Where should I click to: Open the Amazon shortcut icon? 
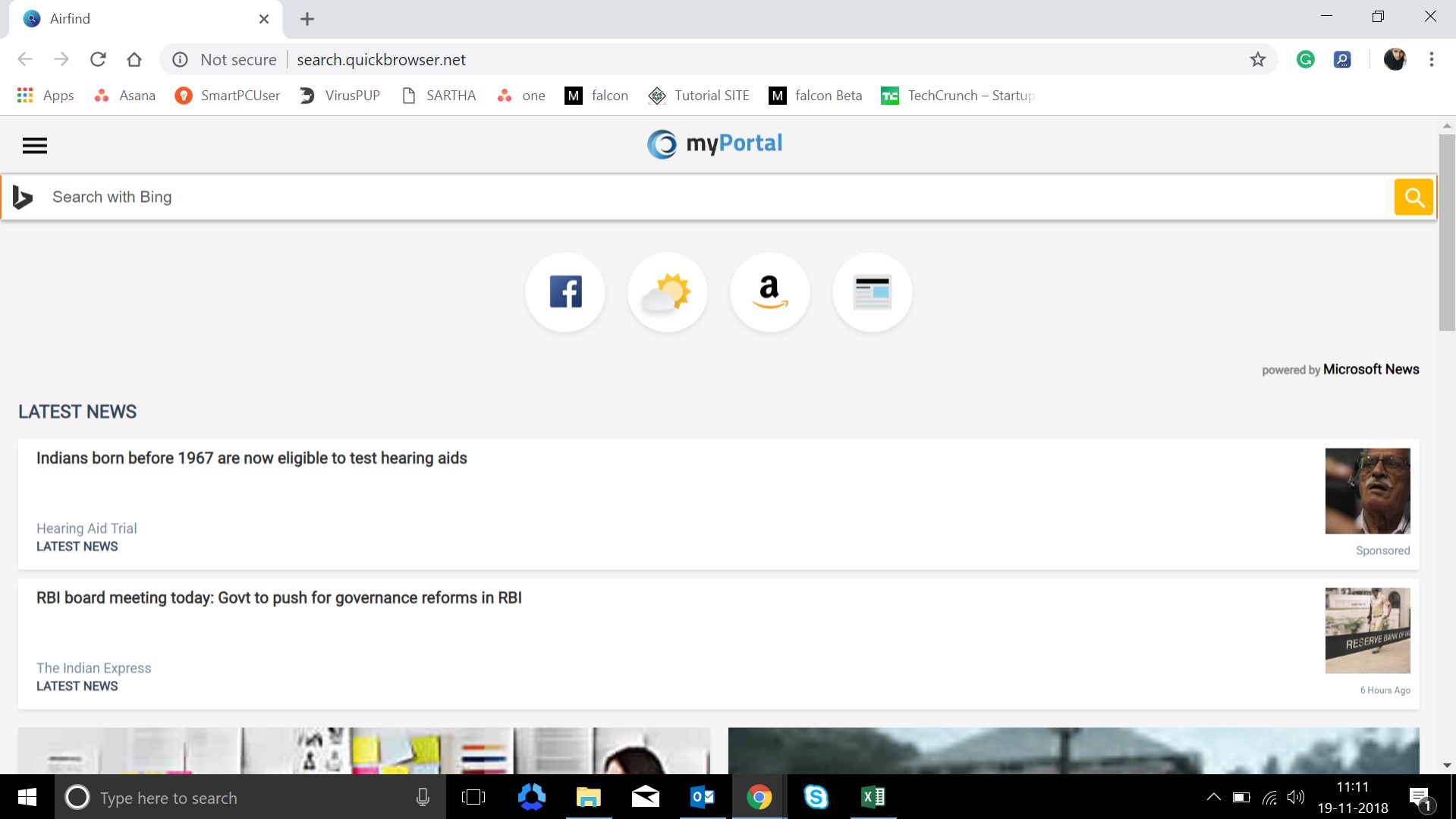point(769,292)
